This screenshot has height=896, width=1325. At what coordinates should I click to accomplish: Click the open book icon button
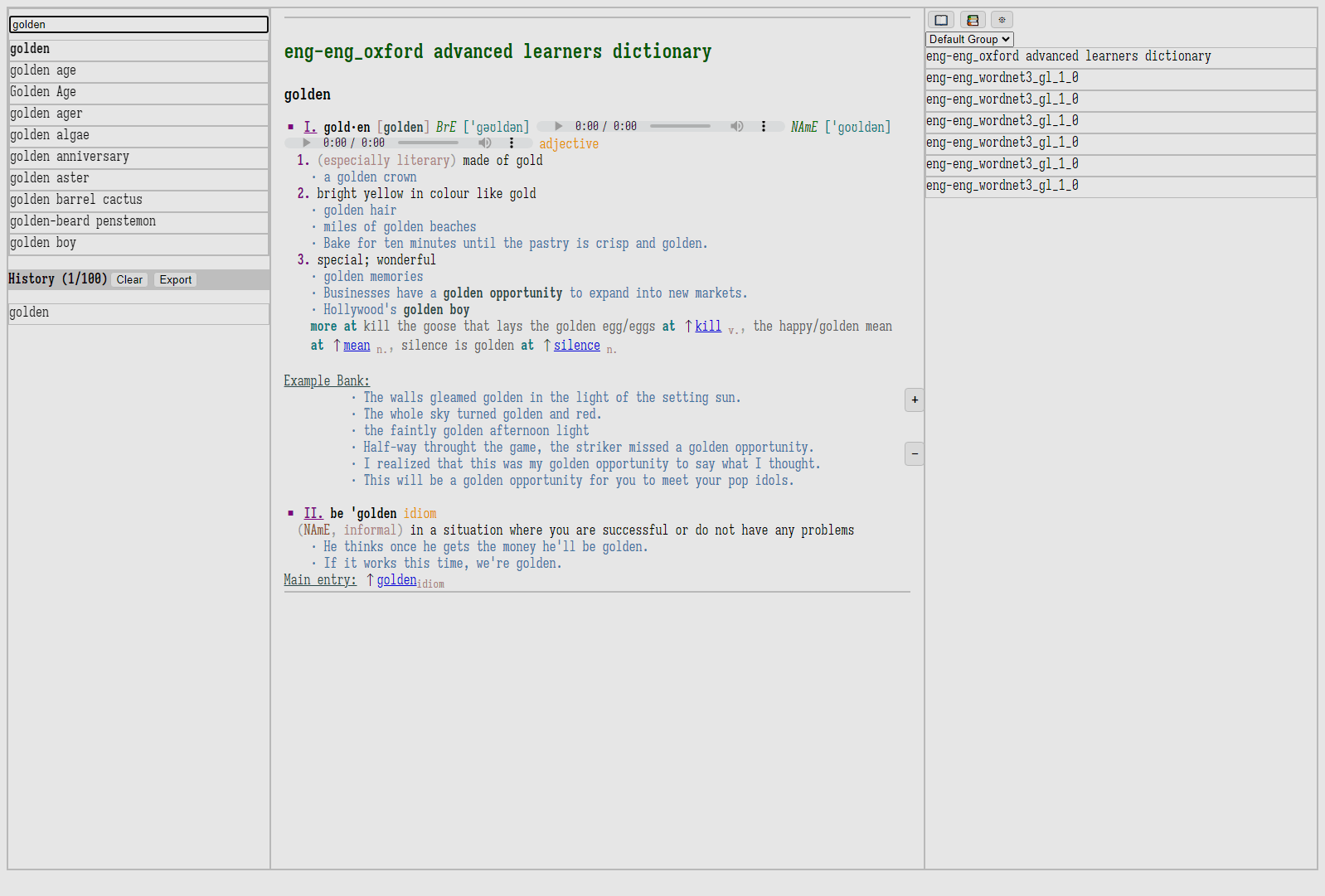coord(941,20)
